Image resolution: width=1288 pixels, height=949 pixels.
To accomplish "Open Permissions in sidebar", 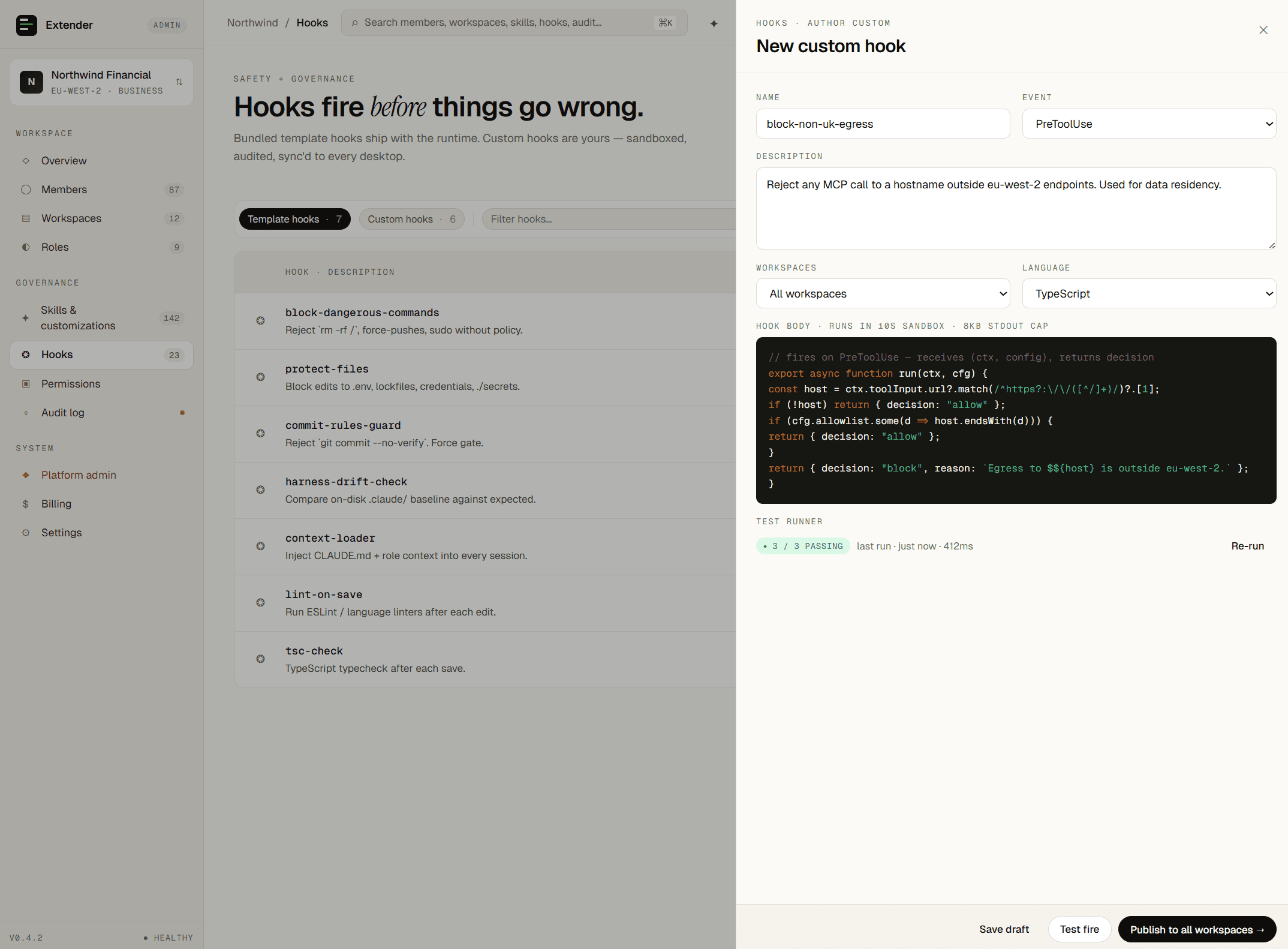I will coord(101,384).
